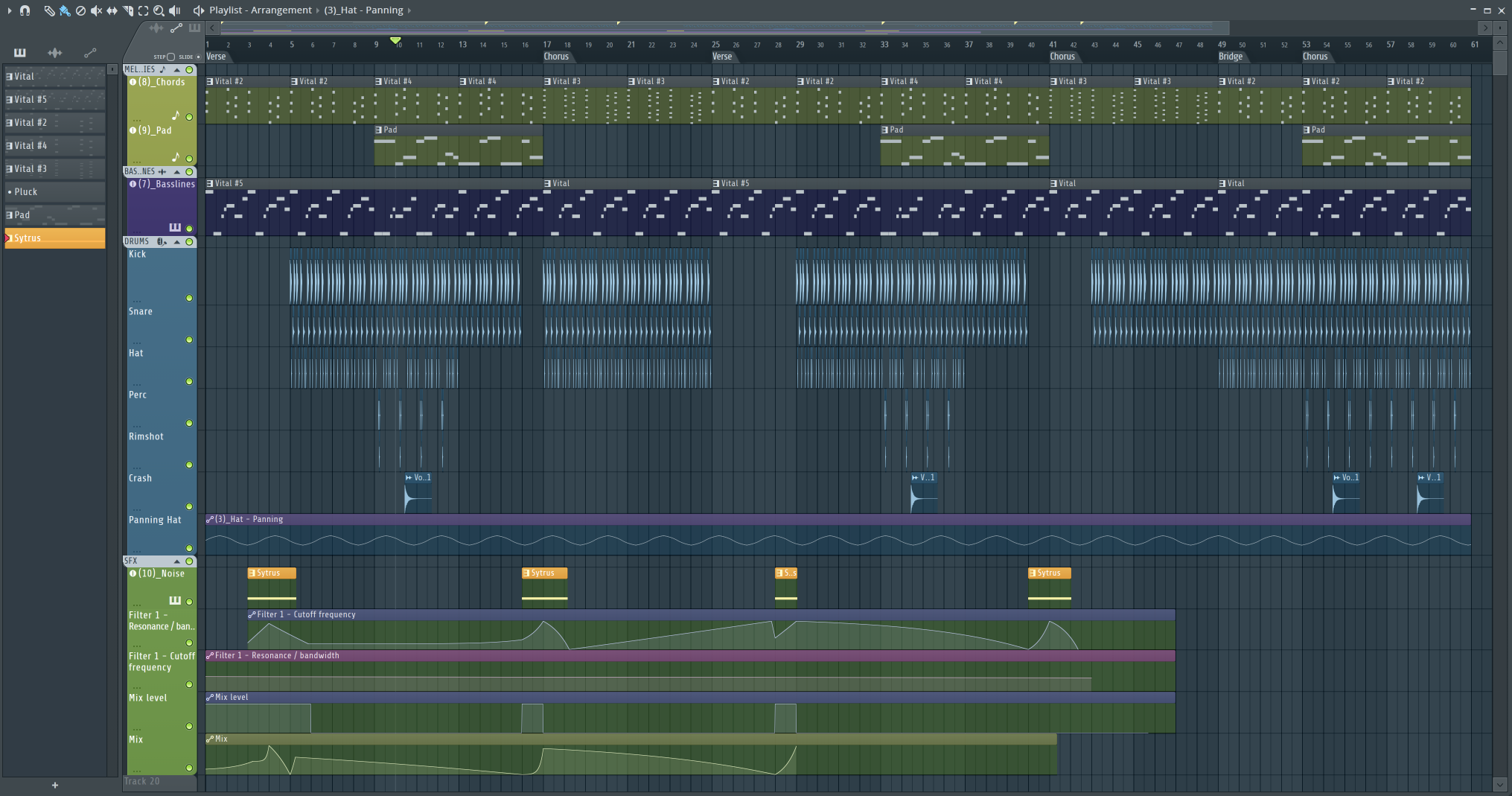Select Vital #5 in the picker list

[x=55, y=99]
